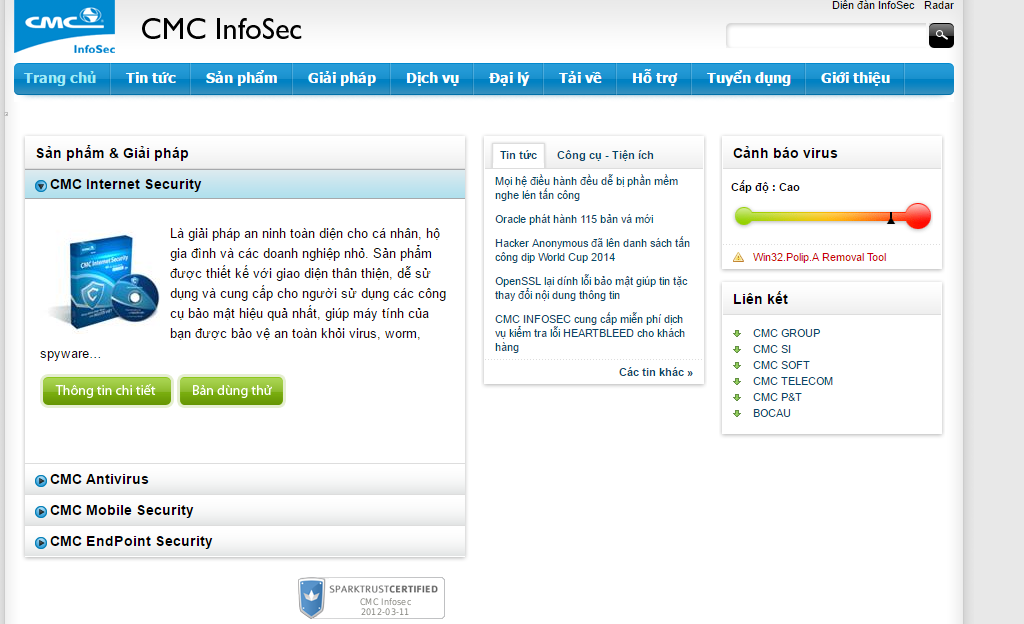Open the Trang chủ menu
This screenshot has height=624, width=1024.
60,78
